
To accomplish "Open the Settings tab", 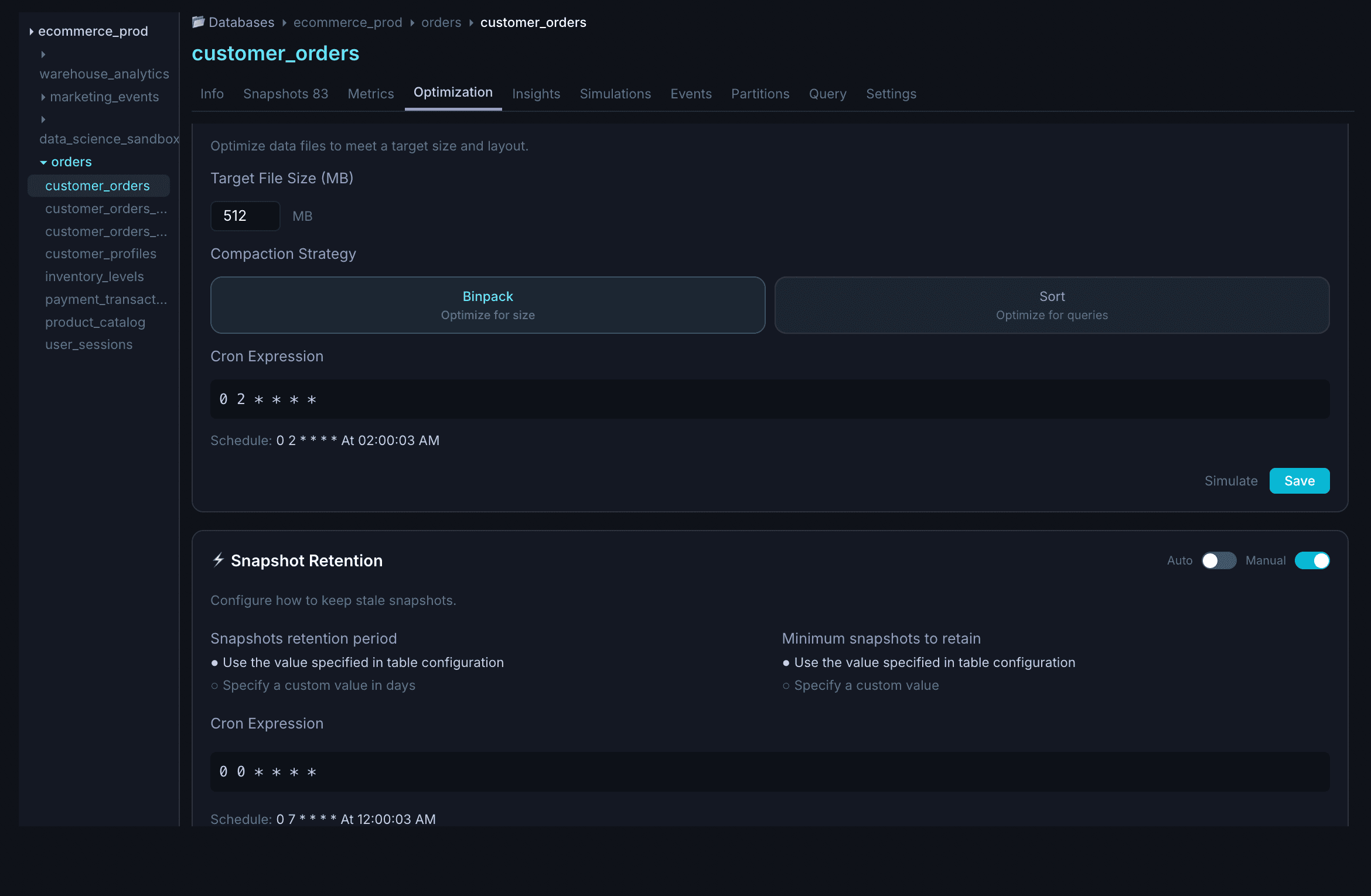I will point(891,94).
